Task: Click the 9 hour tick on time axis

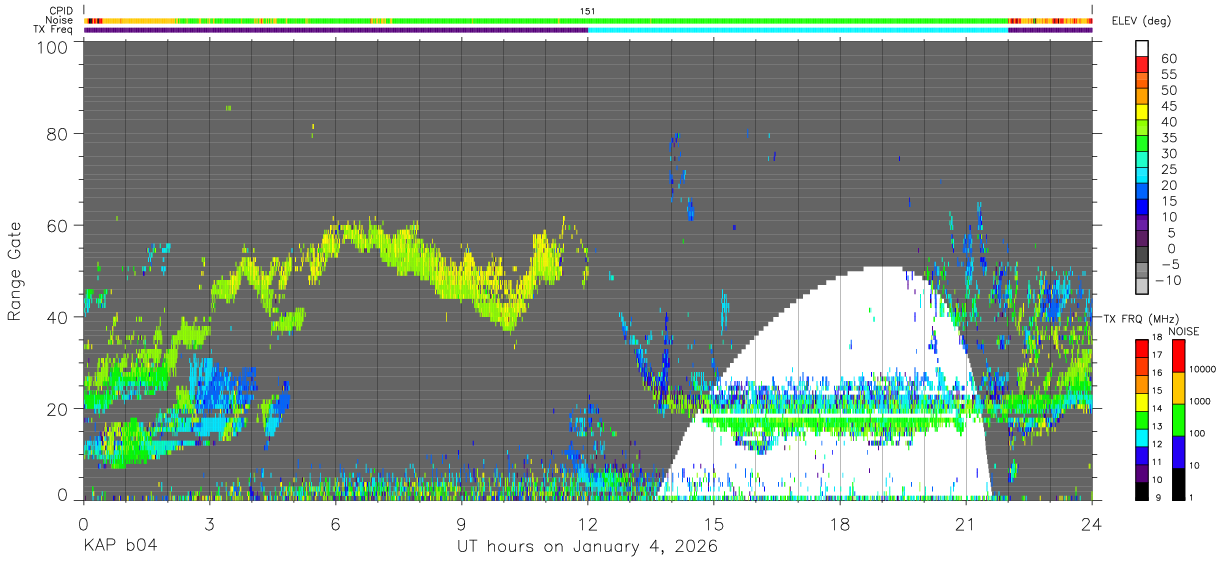Action: click(462, 524)
